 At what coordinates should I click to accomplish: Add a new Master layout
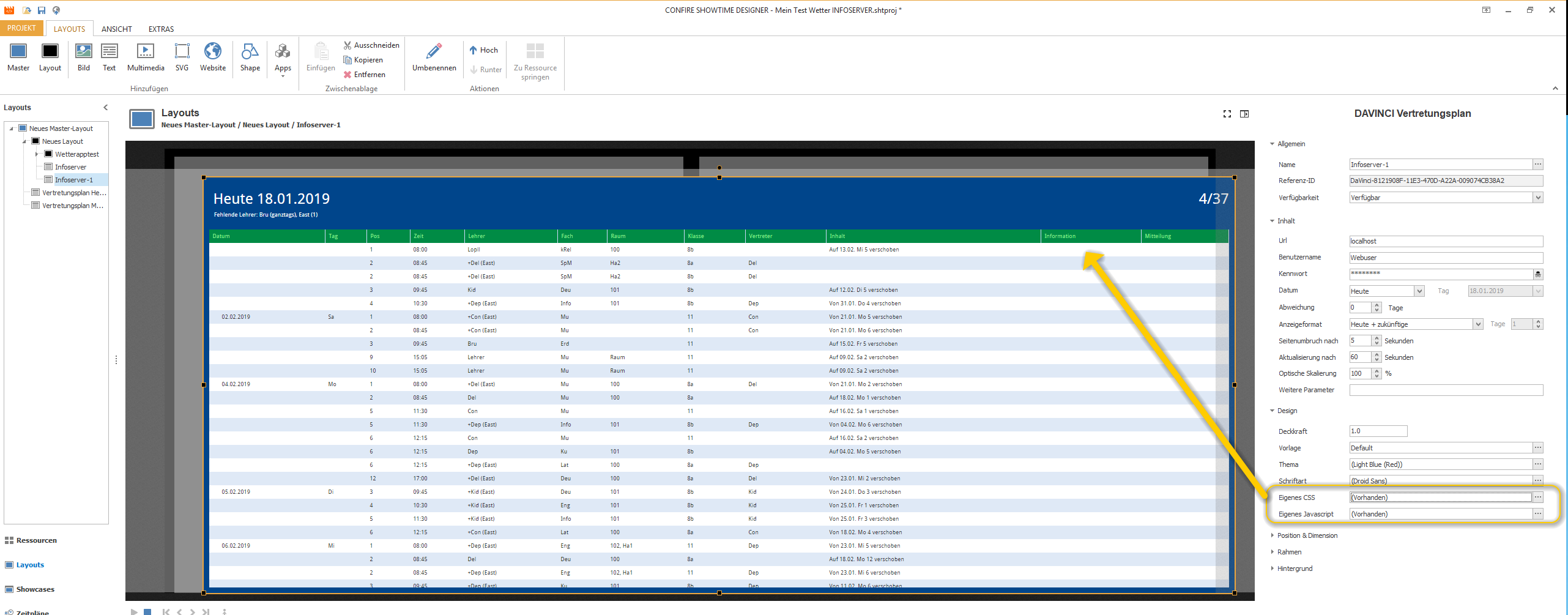point(18,58)
